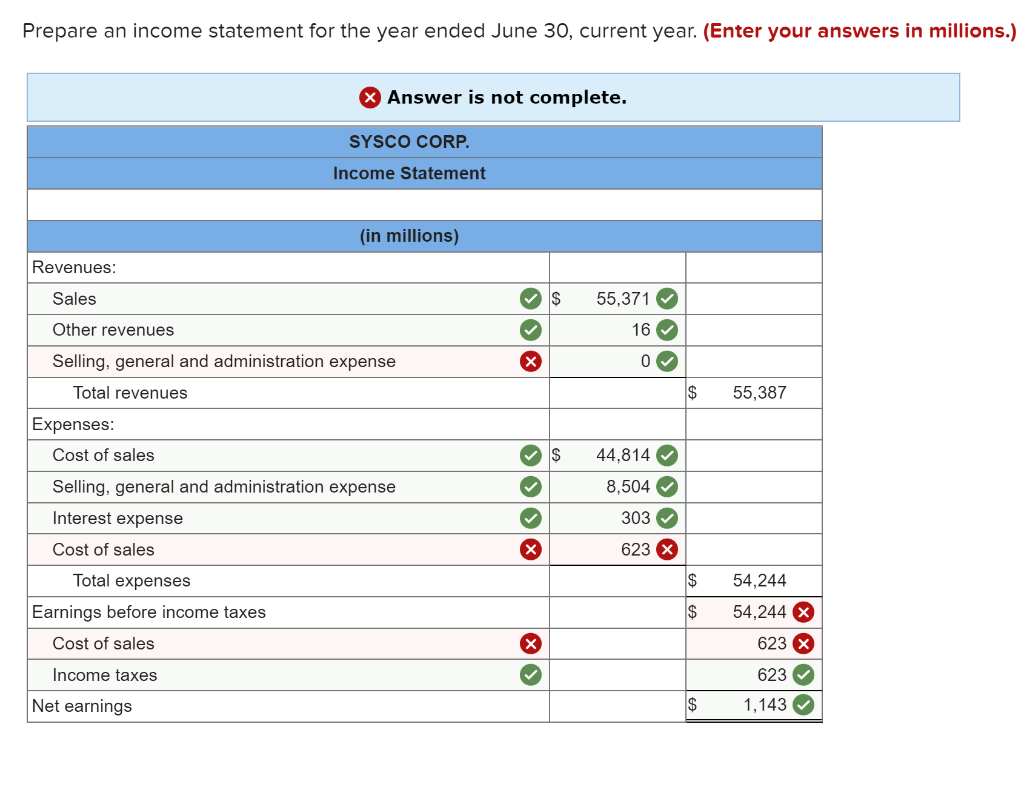Click the green check next to 55,371
The height and width of the screenshot is (790, 1024).
[x=667, y=298]
